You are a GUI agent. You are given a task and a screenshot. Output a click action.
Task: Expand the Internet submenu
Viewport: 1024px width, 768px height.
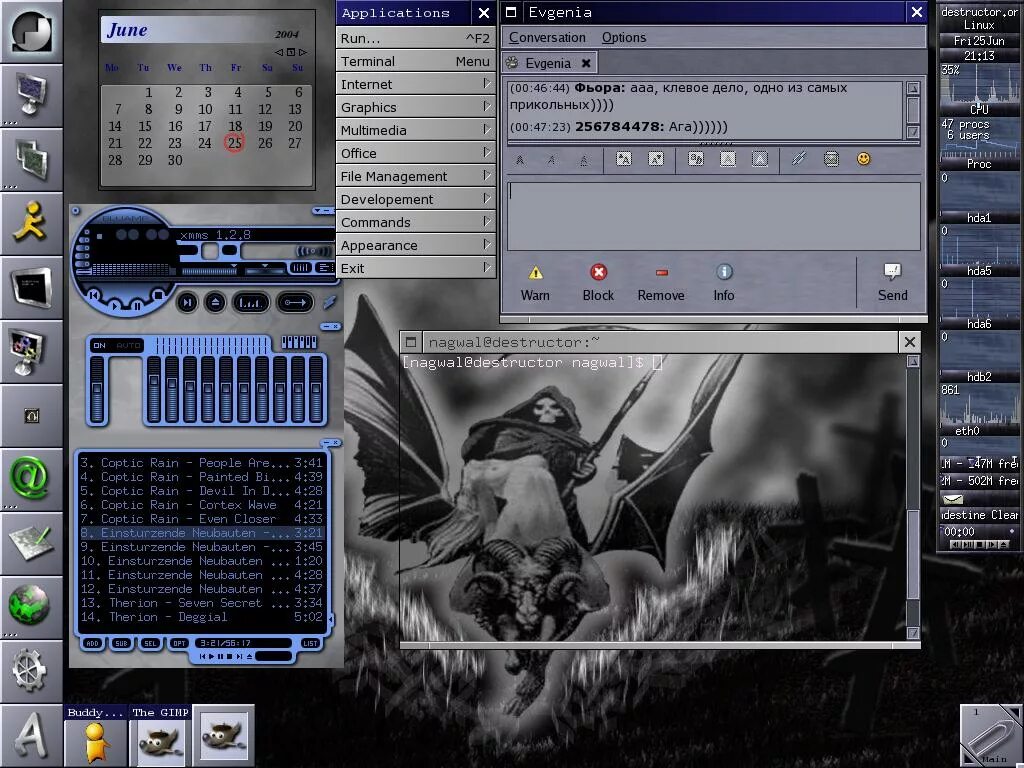pos(415,84)
